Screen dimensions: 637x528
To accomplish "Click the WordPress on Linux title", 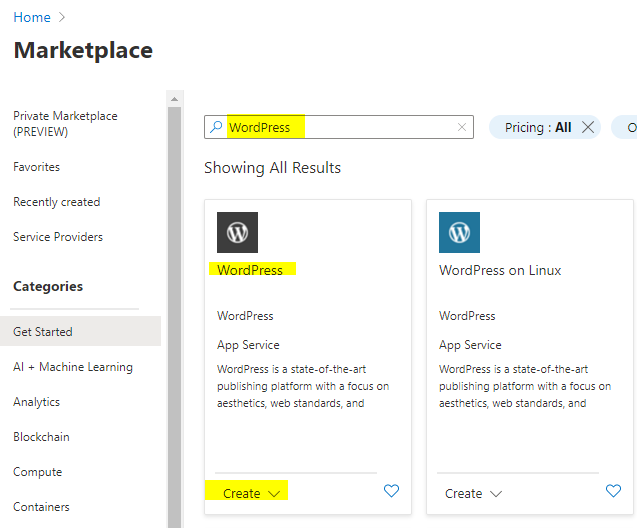I will click(500, 270).
